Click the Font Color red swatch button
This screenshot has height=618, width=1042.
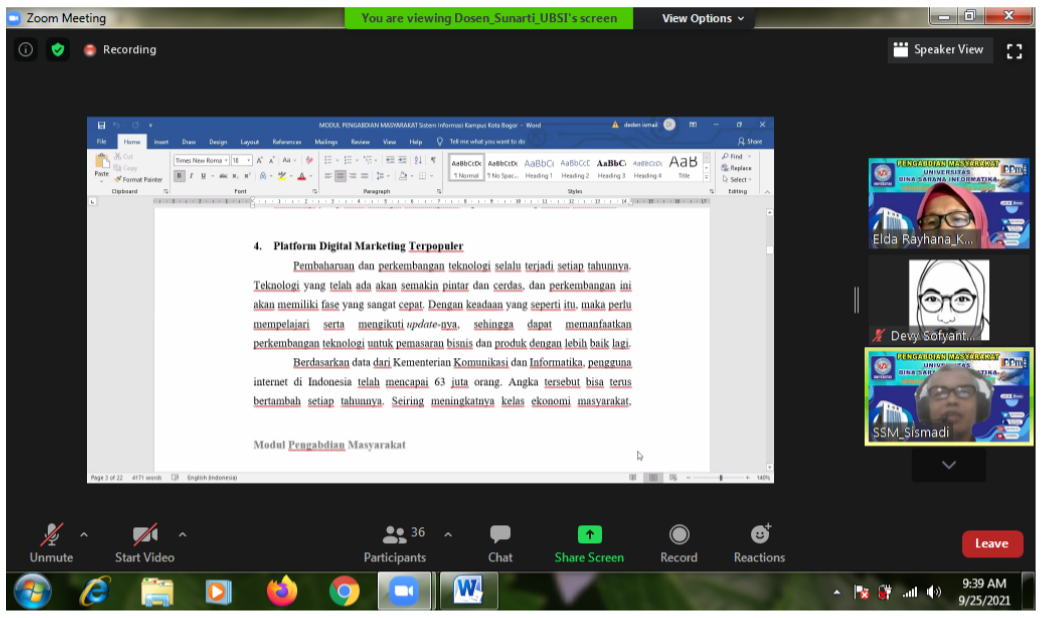[302, 176]
